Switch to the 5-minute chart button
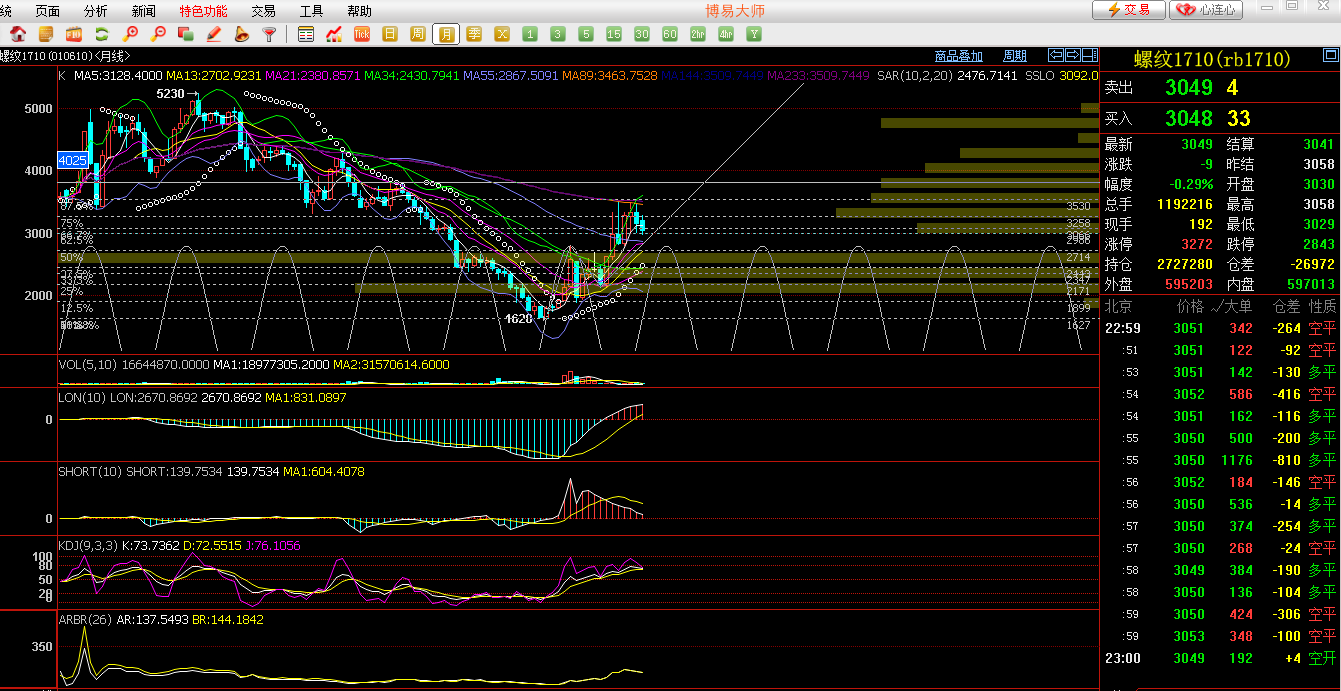 [x=586, y=34]
